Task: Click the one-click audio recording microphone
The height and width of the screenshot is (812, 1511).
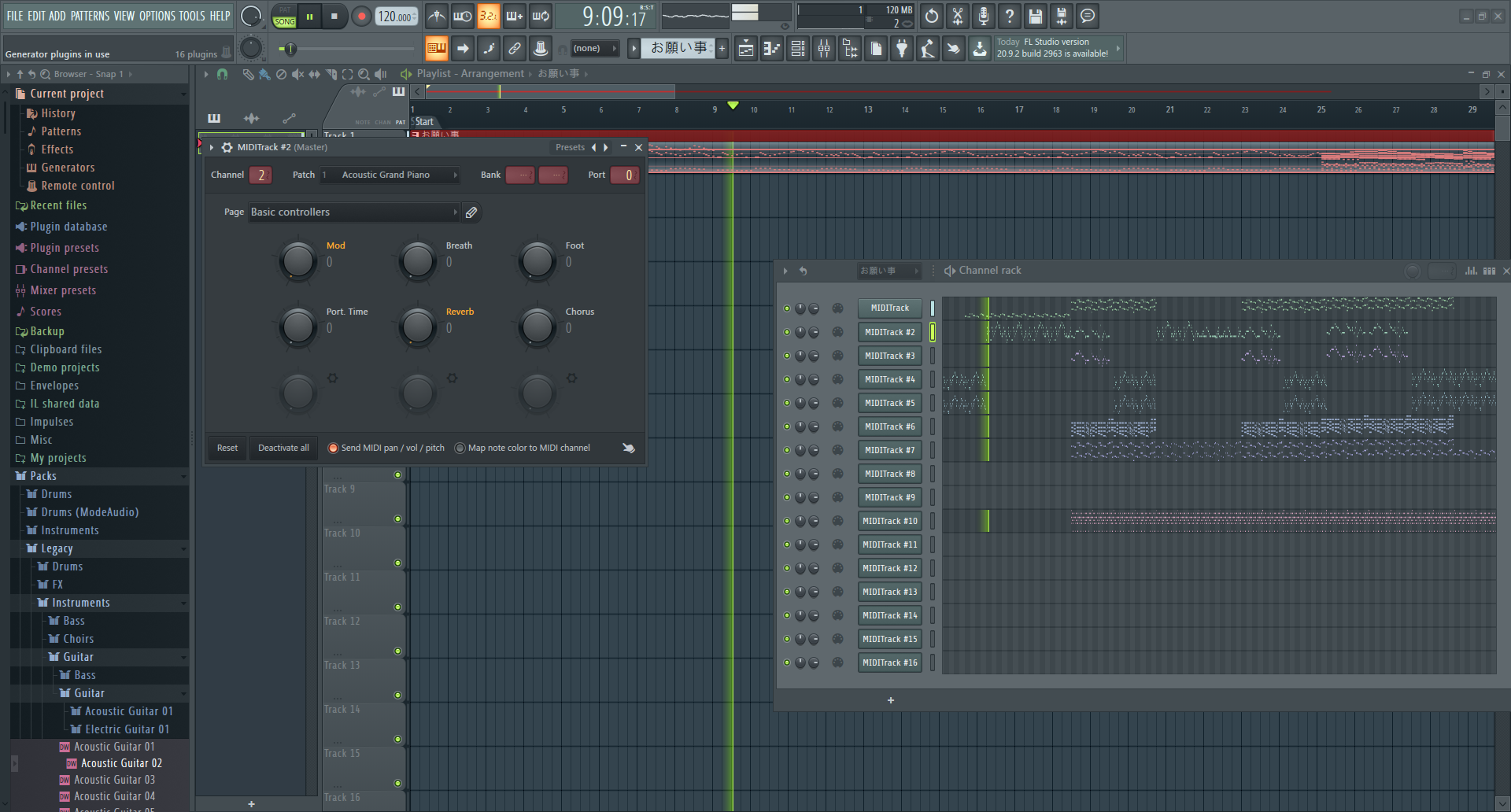Action: tap(984, 16)
